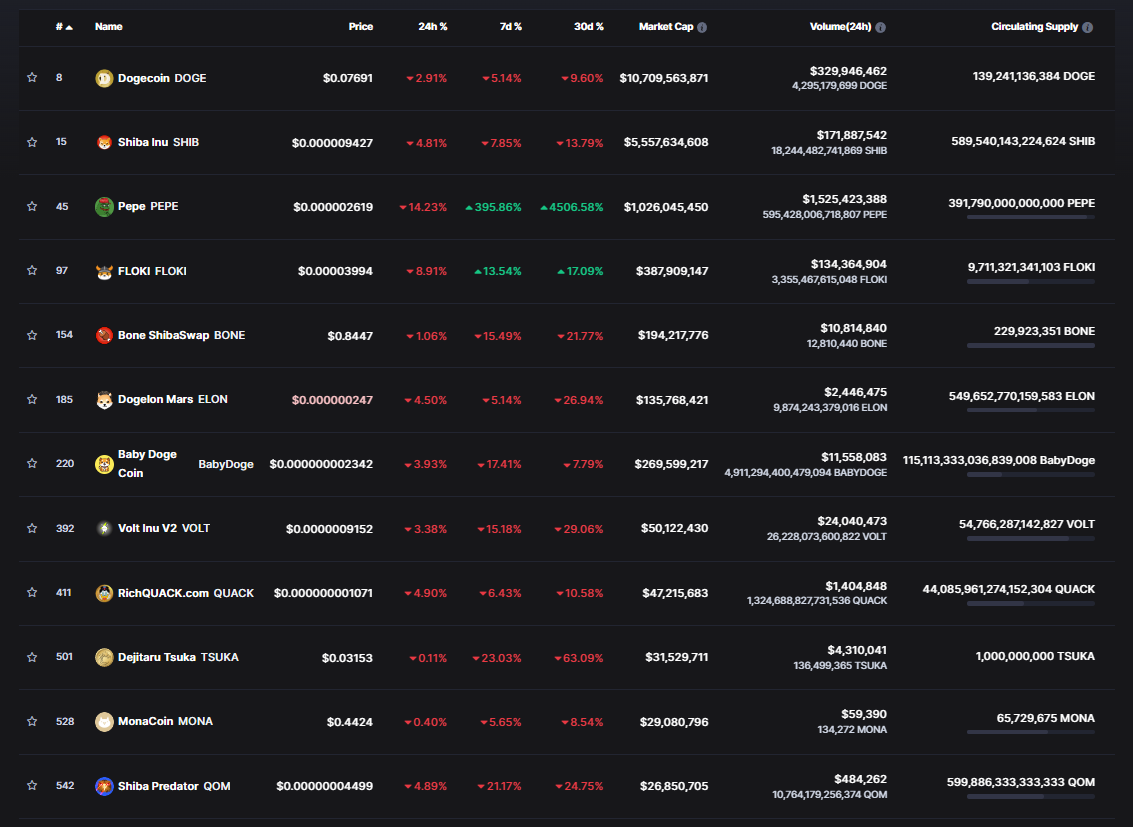Sort table by Price column
The width and height of the screenshot is (1133, 827).
(361, 27)
